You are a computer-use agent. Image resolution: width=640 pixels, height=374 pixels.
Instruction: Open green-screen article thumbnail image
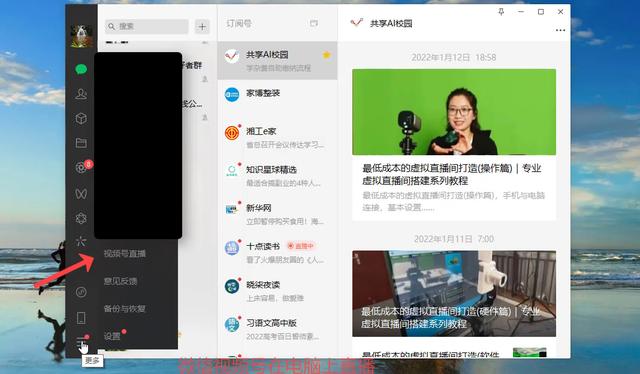[454, 112]
